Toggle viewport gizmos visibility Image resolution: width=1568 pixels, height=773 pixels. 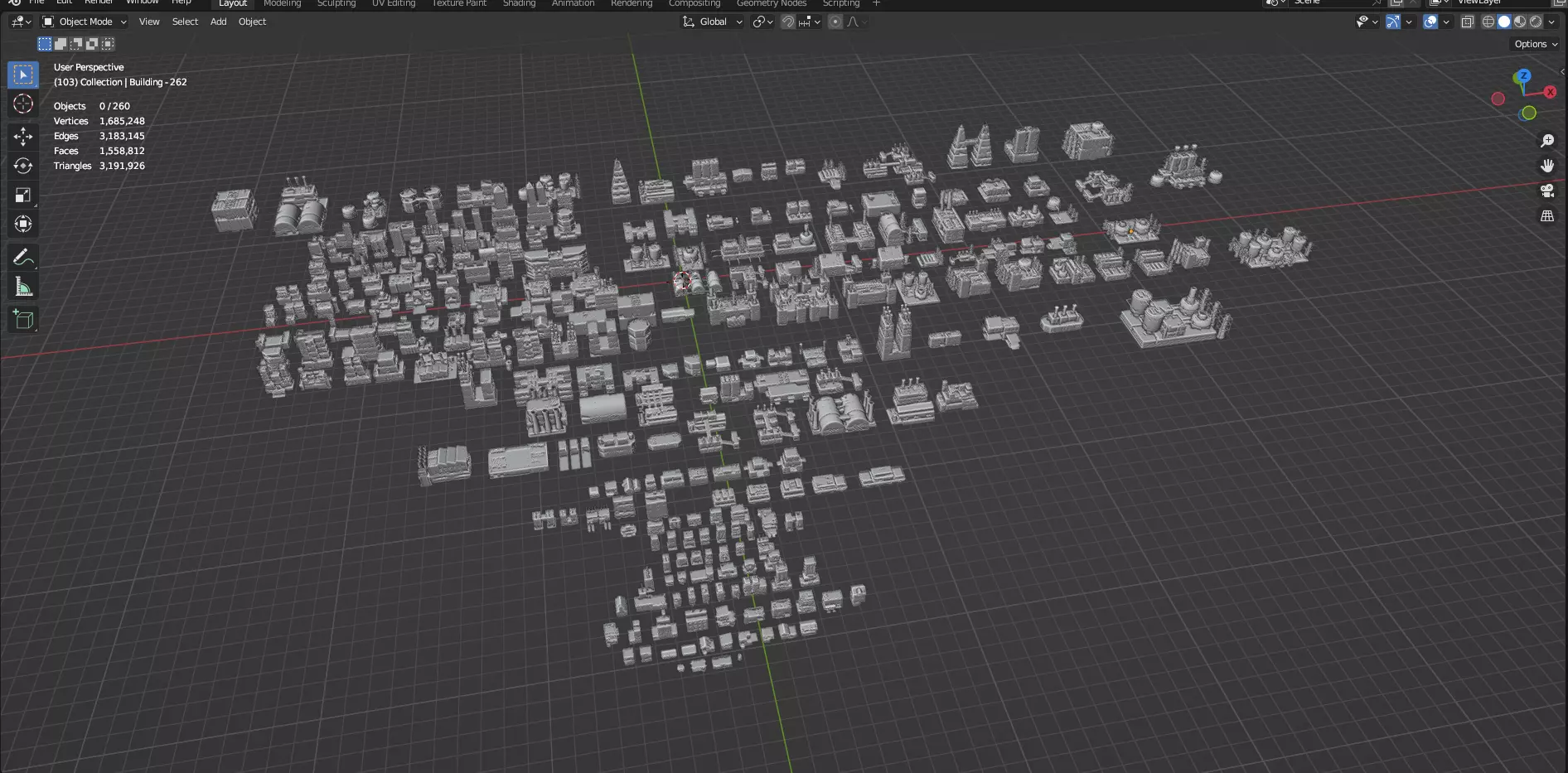[1393, 22]
